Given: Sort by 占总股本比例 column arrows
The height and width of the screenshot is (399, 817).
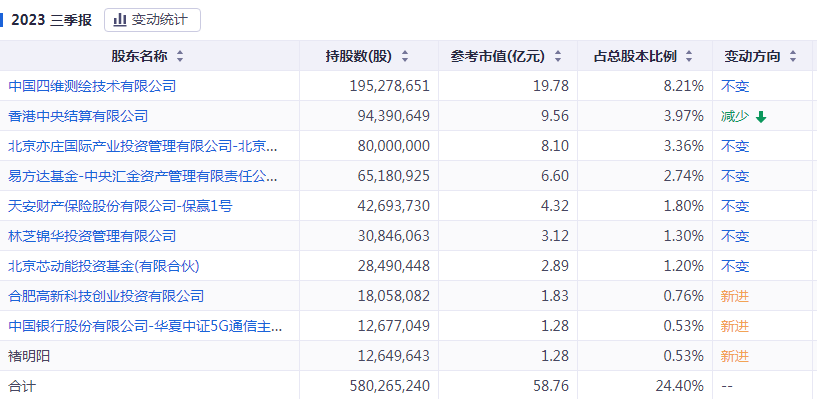Looking at the screenshot, I should [x=689, y=57].
